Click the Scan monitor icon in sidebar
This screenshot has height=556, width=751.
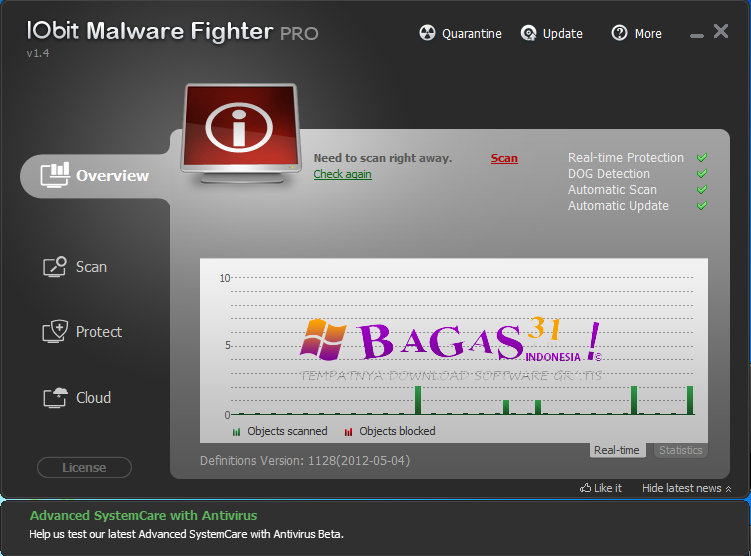55,267
